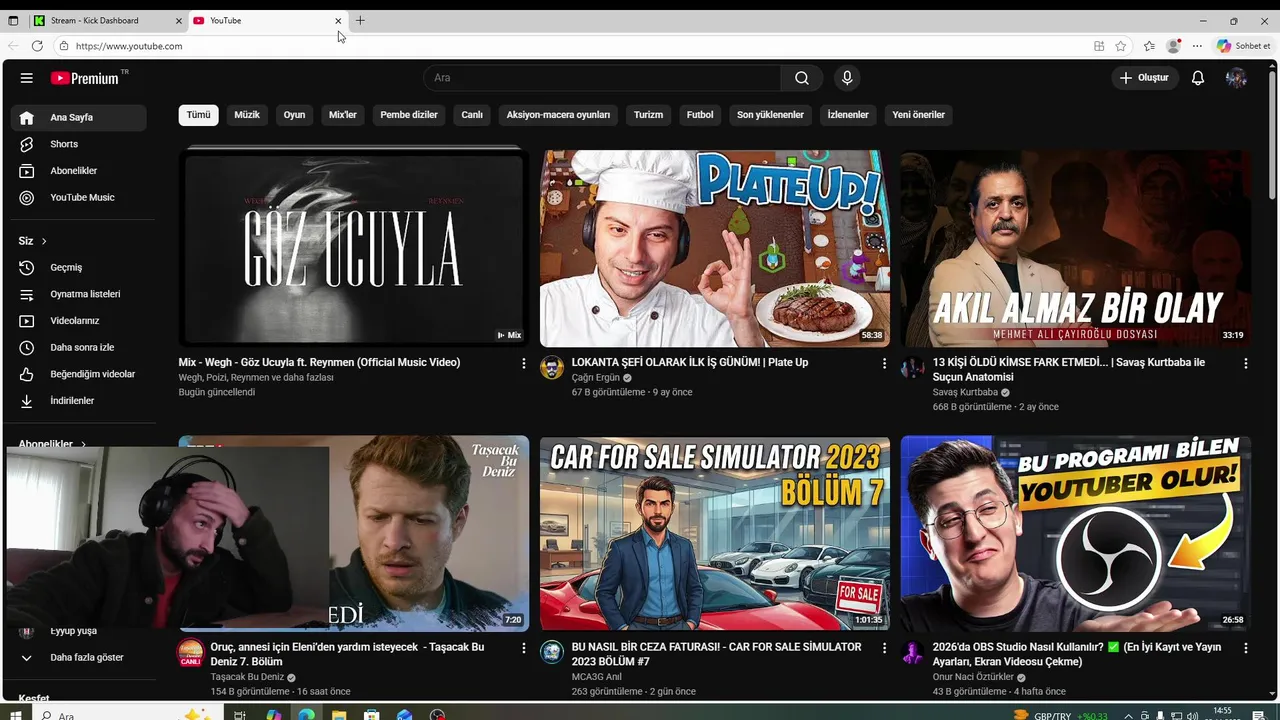Screen dimensions: 1280x720
Task: Open Videolarınız in the sidebar
Action: (79, 321)
